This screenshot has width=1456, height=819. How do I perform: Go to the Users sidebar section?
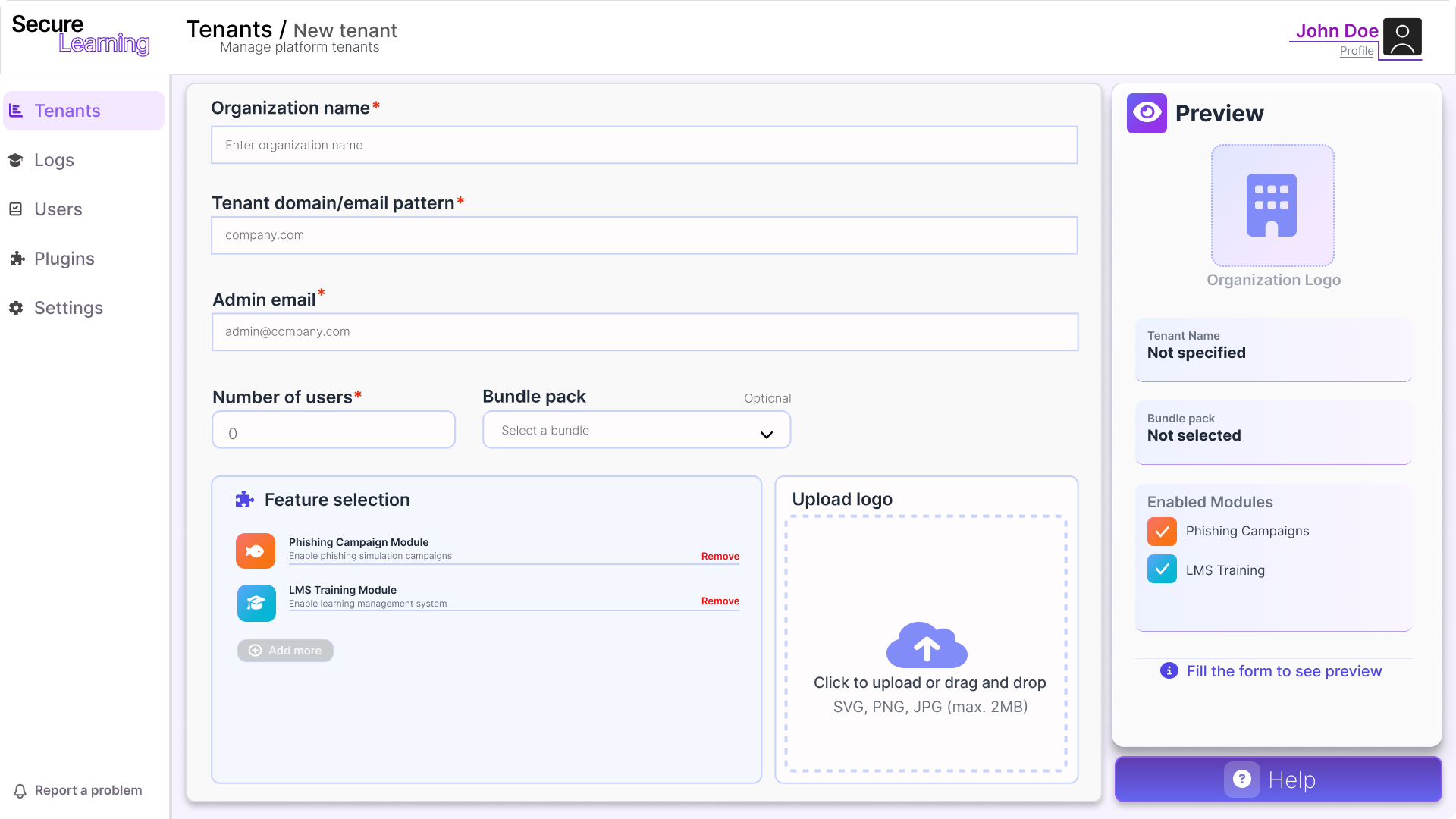pyautogui.click(x=58, y=209)
